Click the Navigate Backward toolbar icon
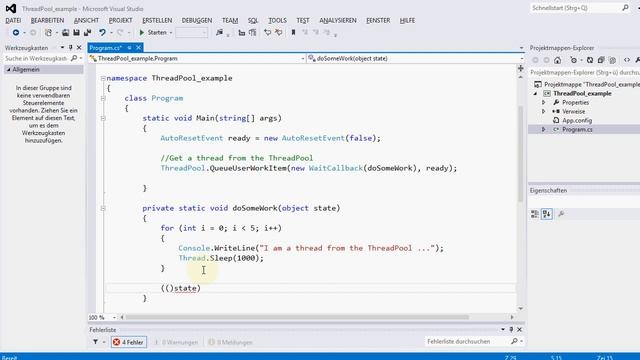640x360 pixels. 16,33
